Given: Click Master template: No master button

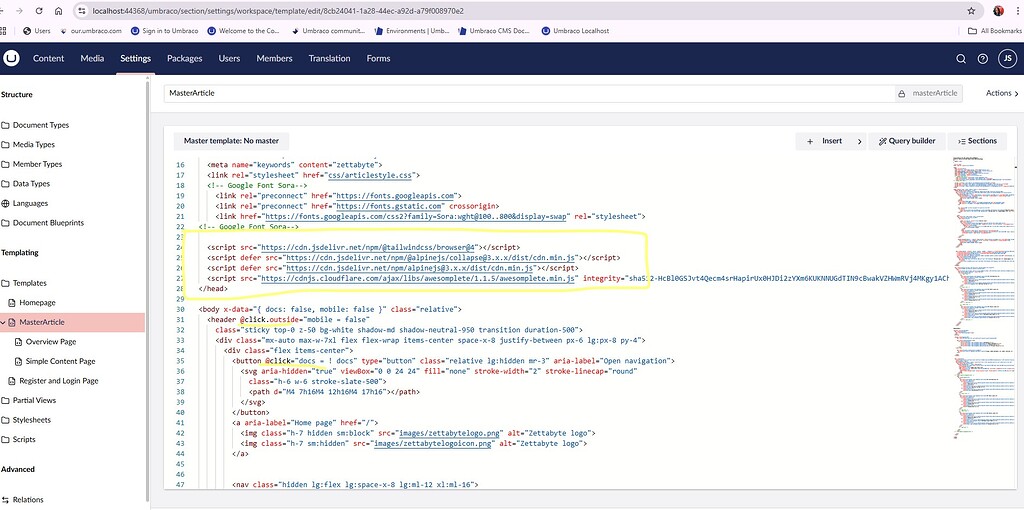Looking at the screenshot, I should (231, 140).
